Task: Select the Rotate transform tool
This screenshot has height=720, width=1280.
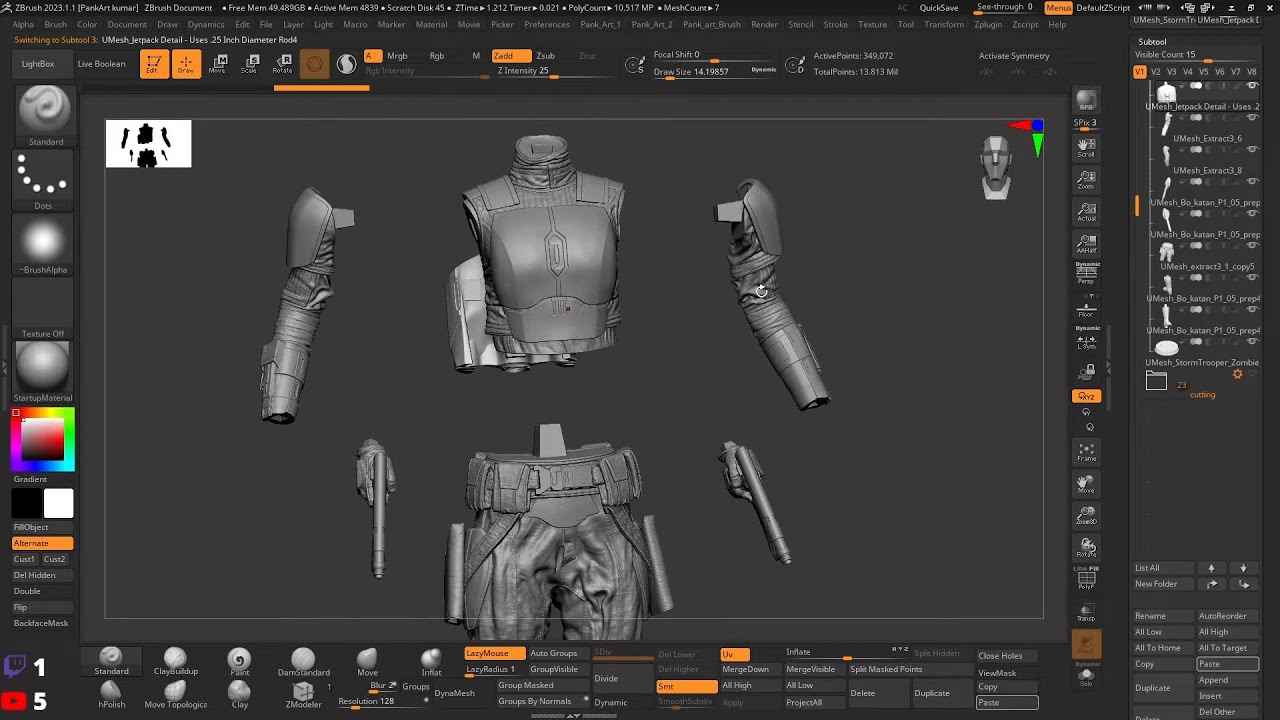Action: [x=283, y=64]
